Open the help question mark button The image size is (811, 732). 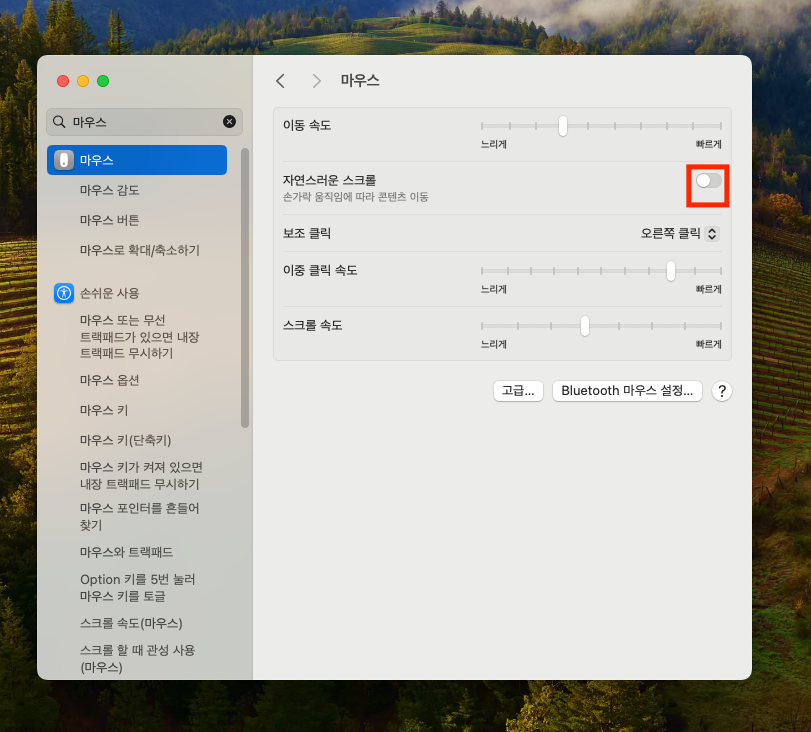722,391
